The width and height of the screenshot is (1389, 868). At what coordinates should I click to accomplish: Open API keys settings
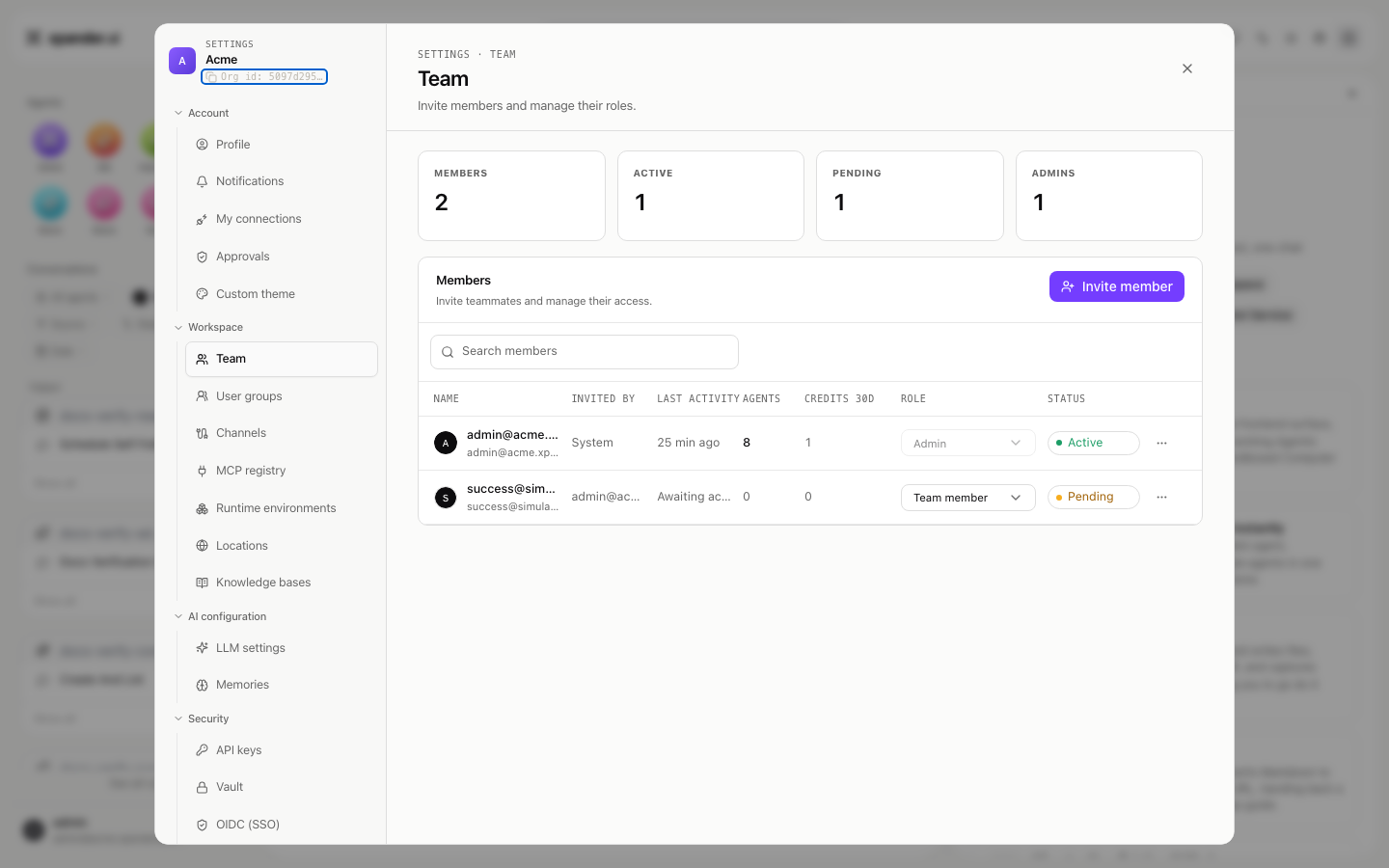coord(282,750)
